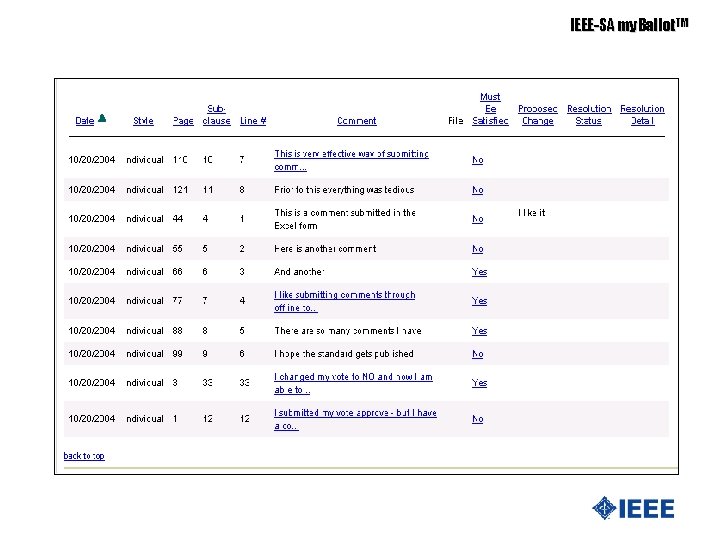This screenshot has height=540, width=720.
Task: Sort by Resolution Detail column header
Action: [642, 115]
